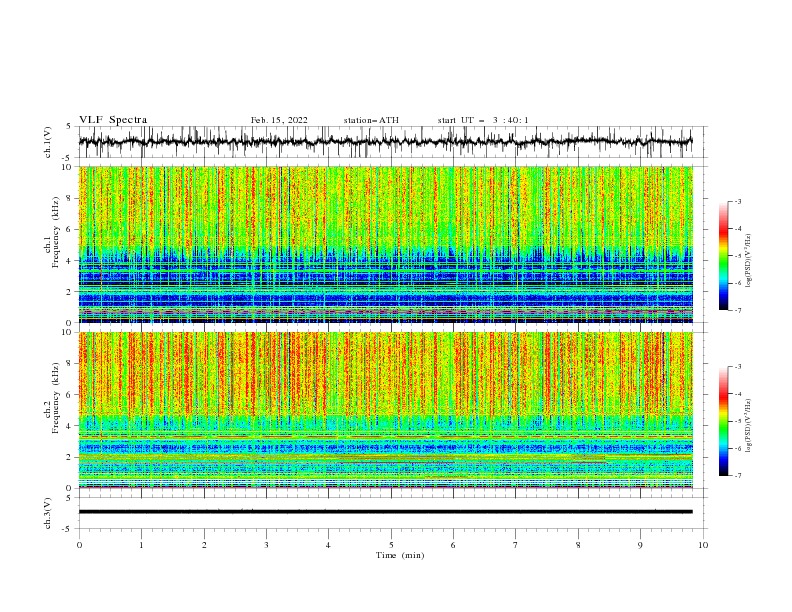
Task: Click the lower PSD color scale bar
Action: tap(724, 421)
